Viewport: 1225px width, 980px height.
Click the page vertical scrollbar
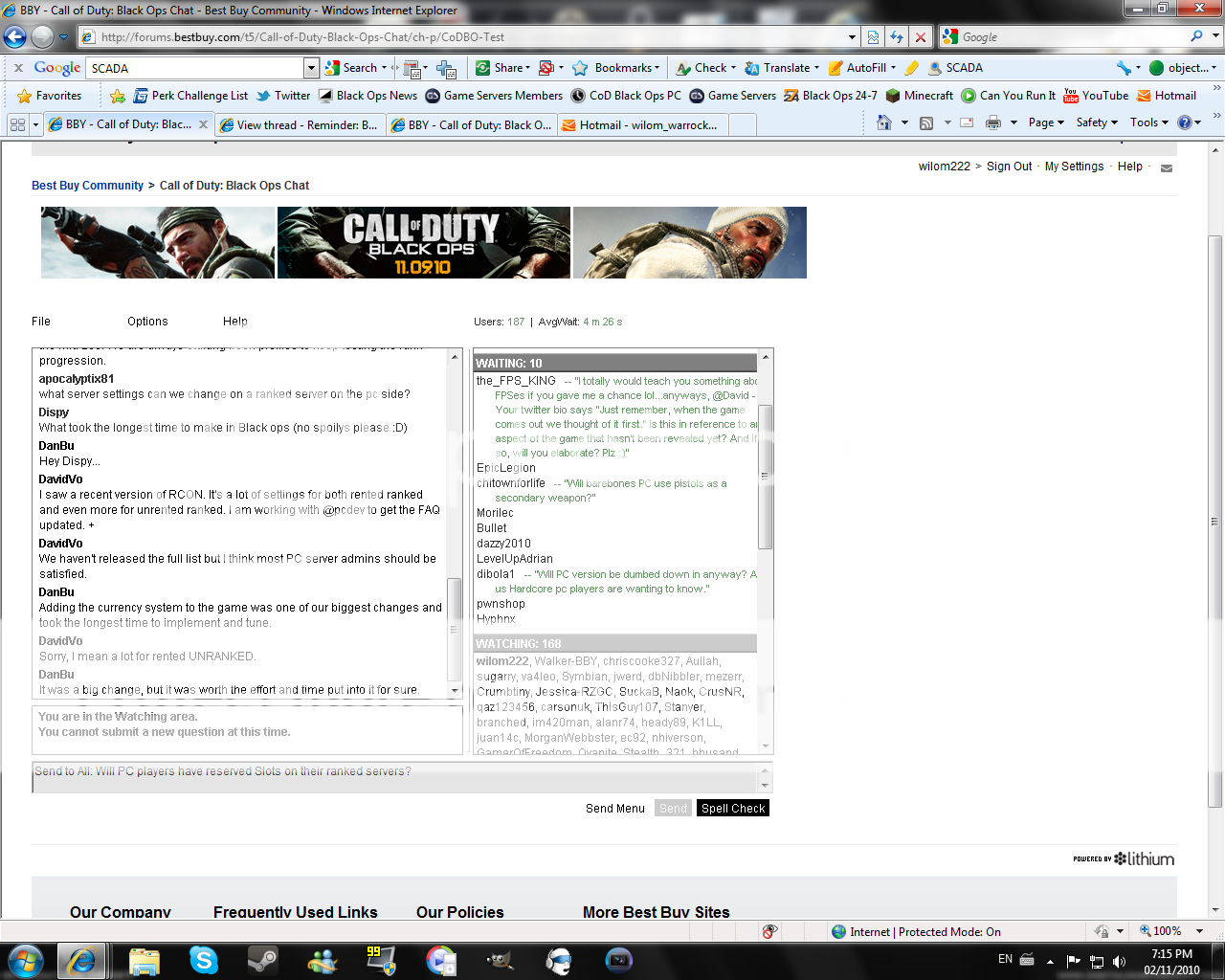[1215, 523]
